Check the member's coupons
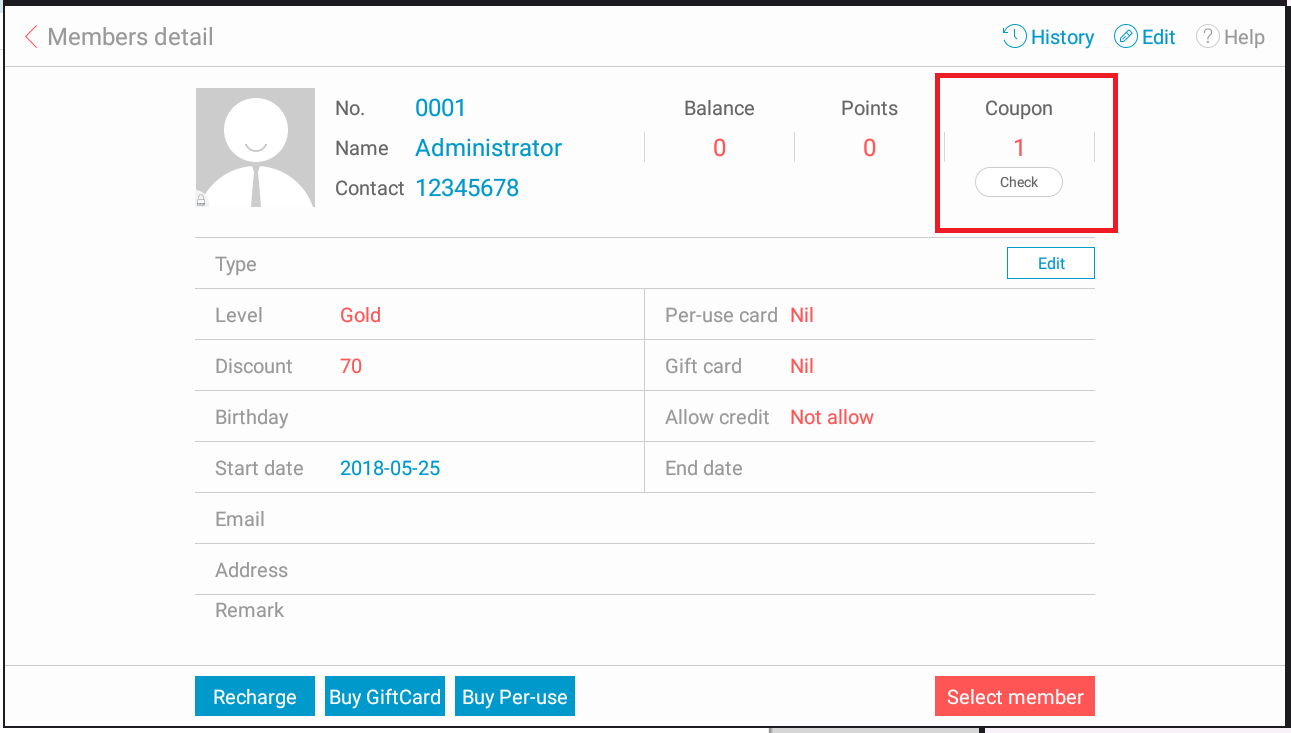Viewport: 1291px width, 733px height. pyautogui.click(x=1019, y=182)
